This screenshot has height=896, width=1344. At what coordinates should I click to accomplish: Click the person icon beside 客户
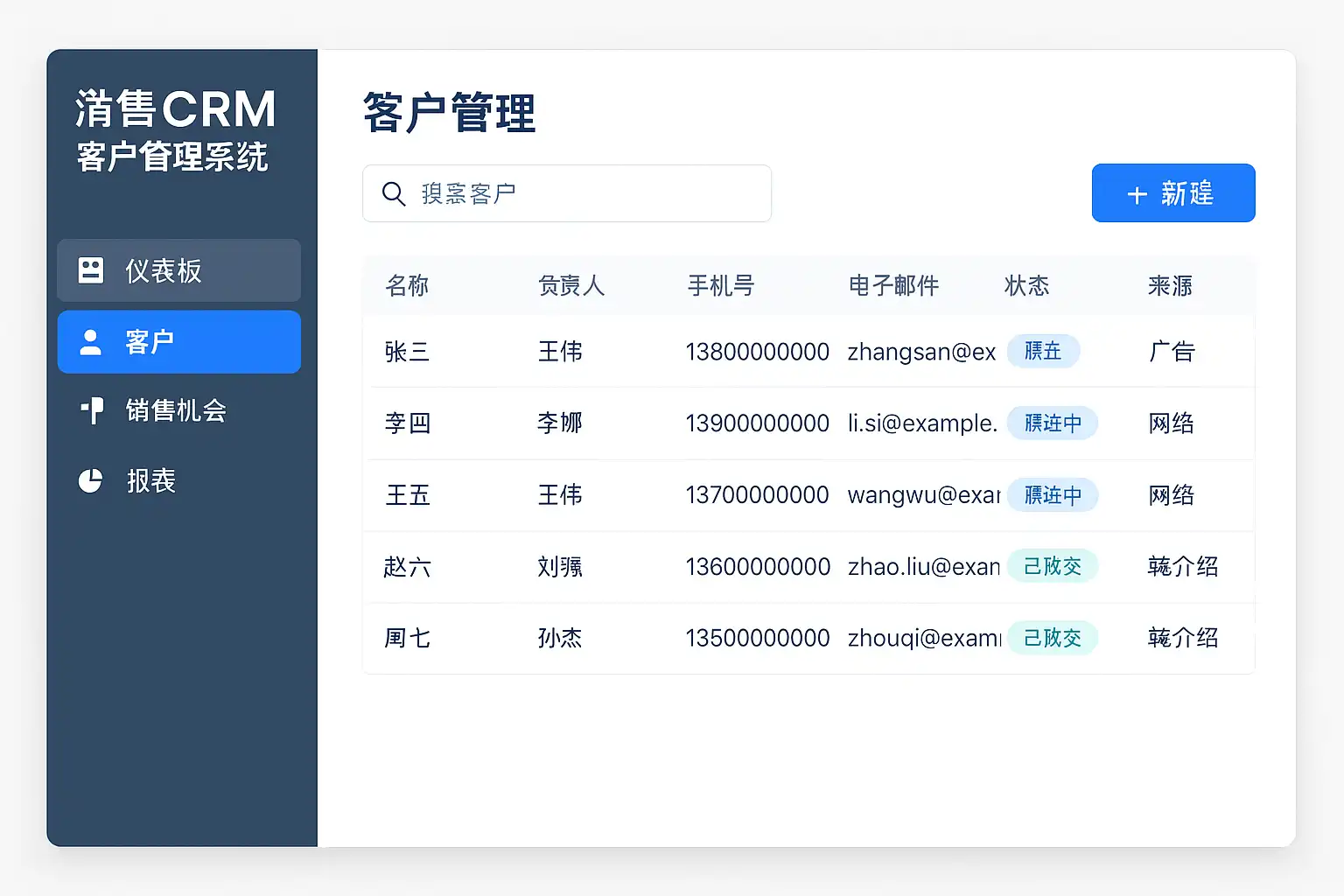[x=91, y=342]
